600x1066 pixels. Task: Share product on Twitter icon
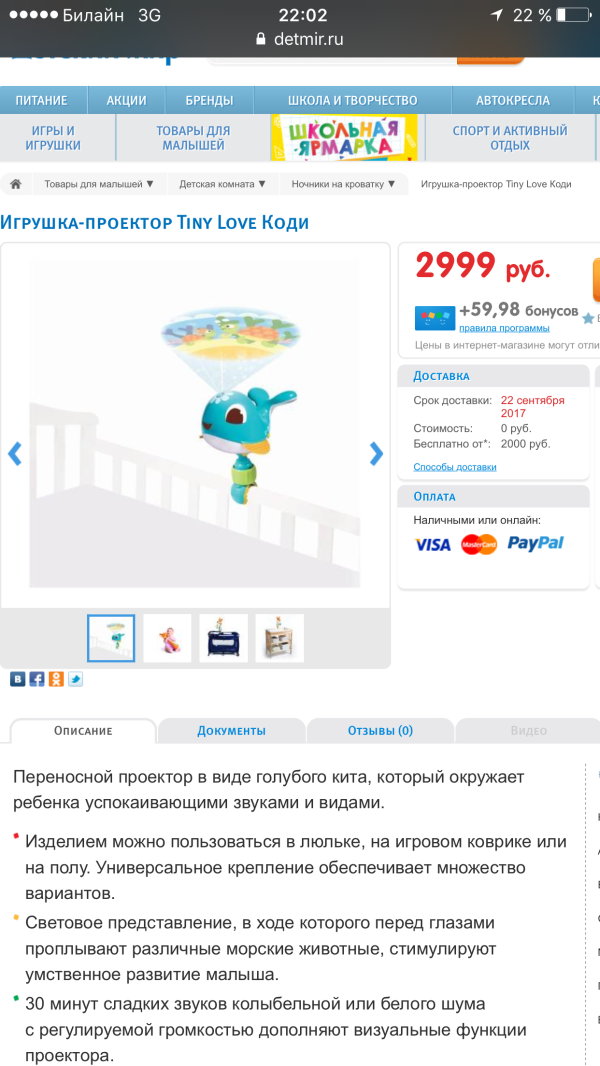(75, 678)
